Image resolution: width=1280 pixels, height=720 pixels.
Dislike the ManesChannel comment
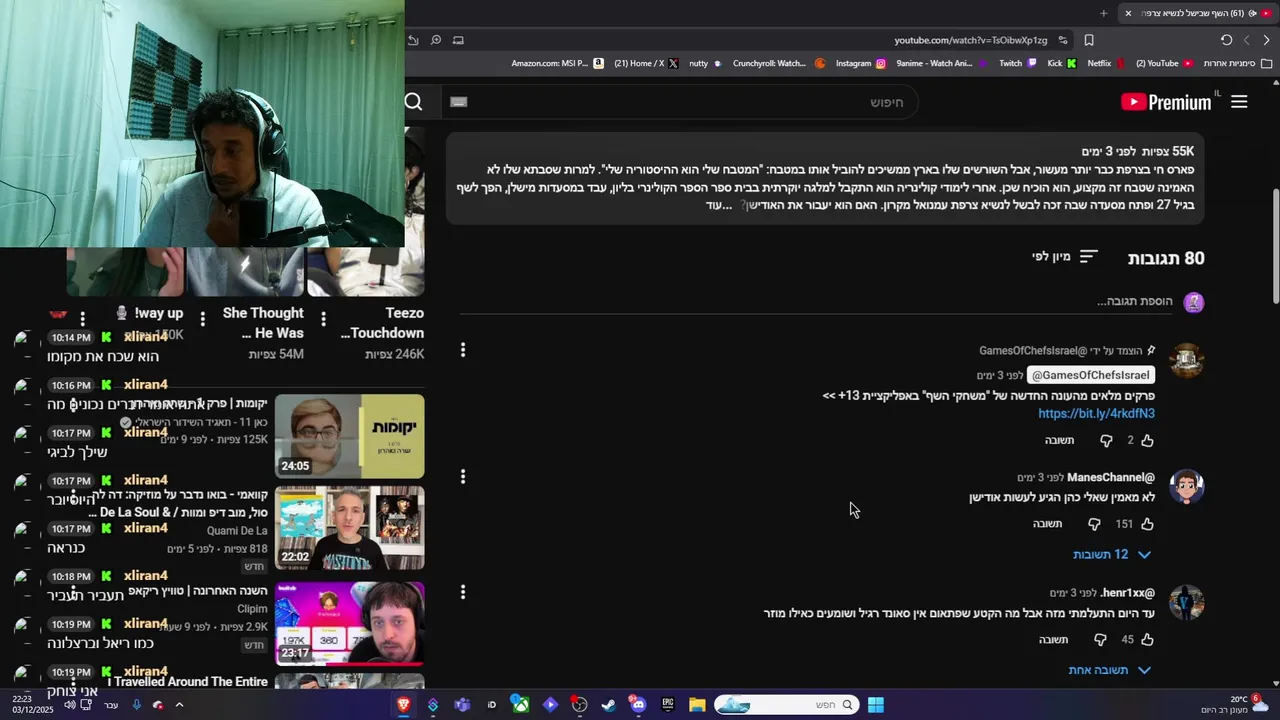click(x=1094, y=524)
